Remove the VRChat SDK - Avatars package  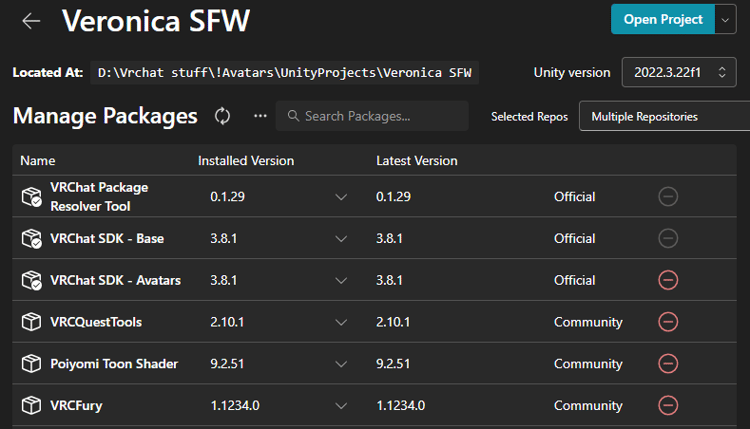668,280
